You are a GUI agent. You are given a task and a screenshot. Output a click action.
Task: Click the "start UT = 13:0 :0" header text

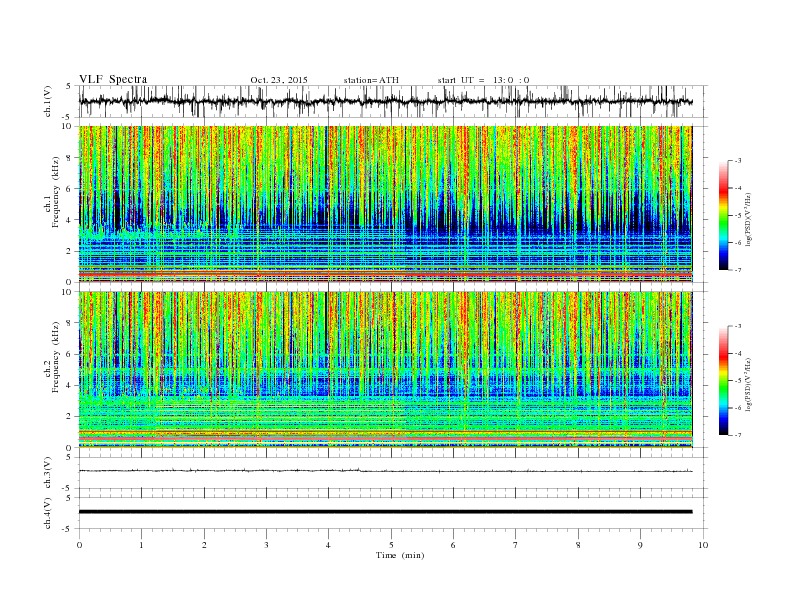(483, 80)
